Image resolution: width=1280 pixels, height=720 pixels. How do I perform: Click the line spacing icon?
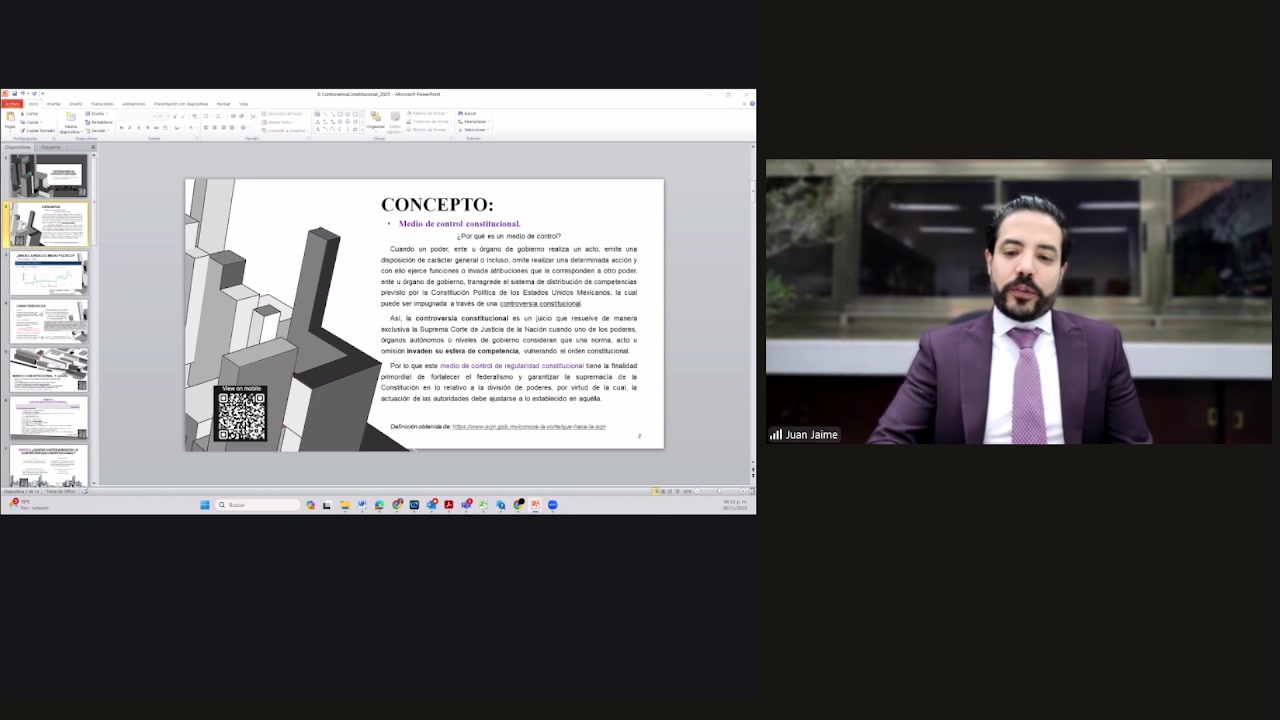252,116
